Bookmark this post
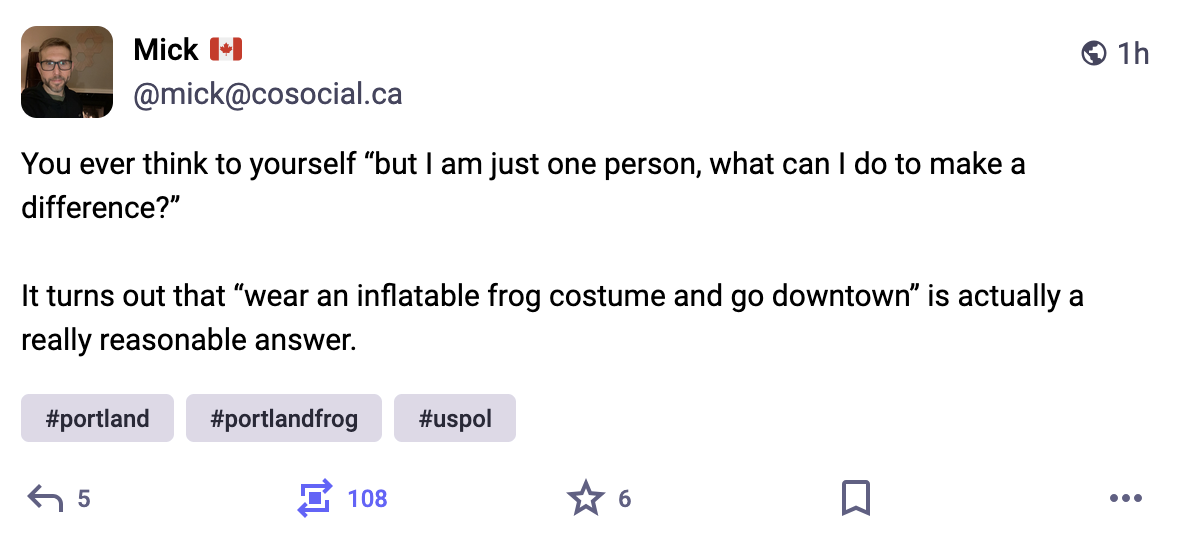Image resolution: width=1182 pixels, height=538 pixels. point(855,497)
